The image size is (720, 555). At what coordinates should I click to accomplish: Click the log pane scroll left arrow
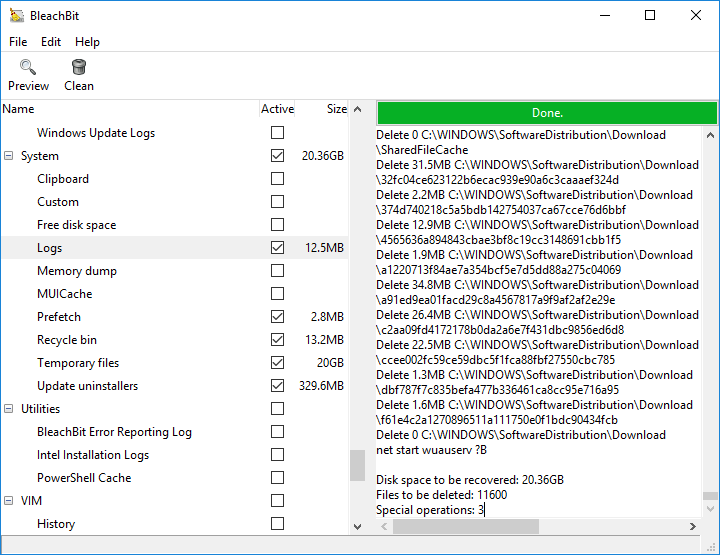[384, 527]
